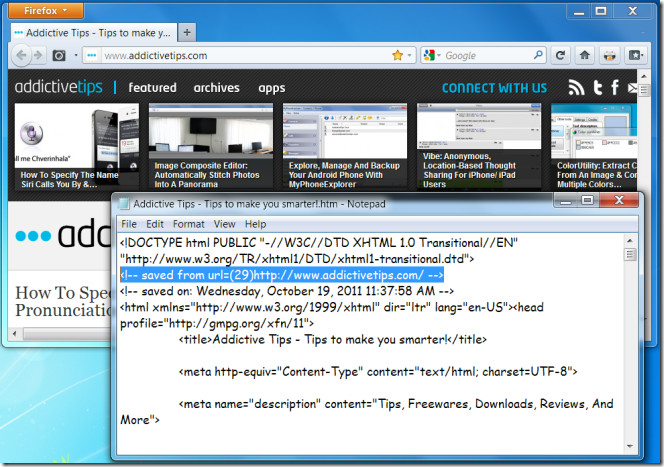
Task: Open the orange Firefox menu button
Action: [46, 10]
